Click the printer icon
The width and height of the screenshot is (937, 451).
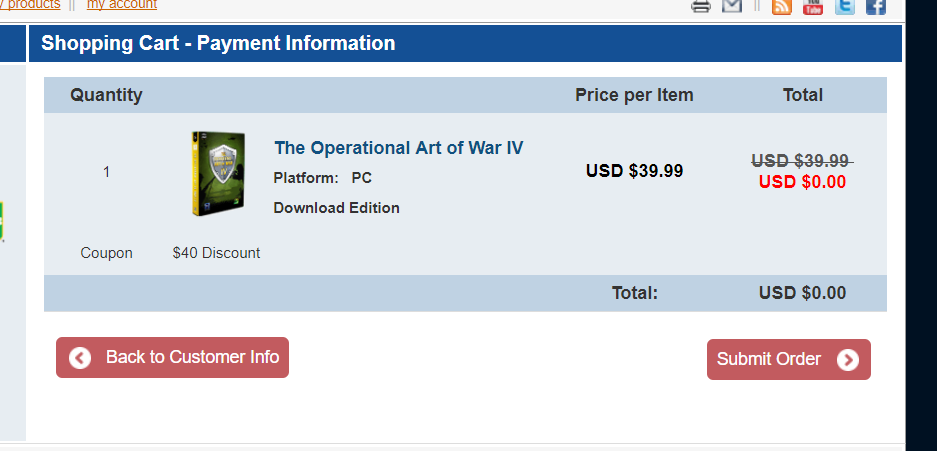pyautogui.click(x=701, y=6)
